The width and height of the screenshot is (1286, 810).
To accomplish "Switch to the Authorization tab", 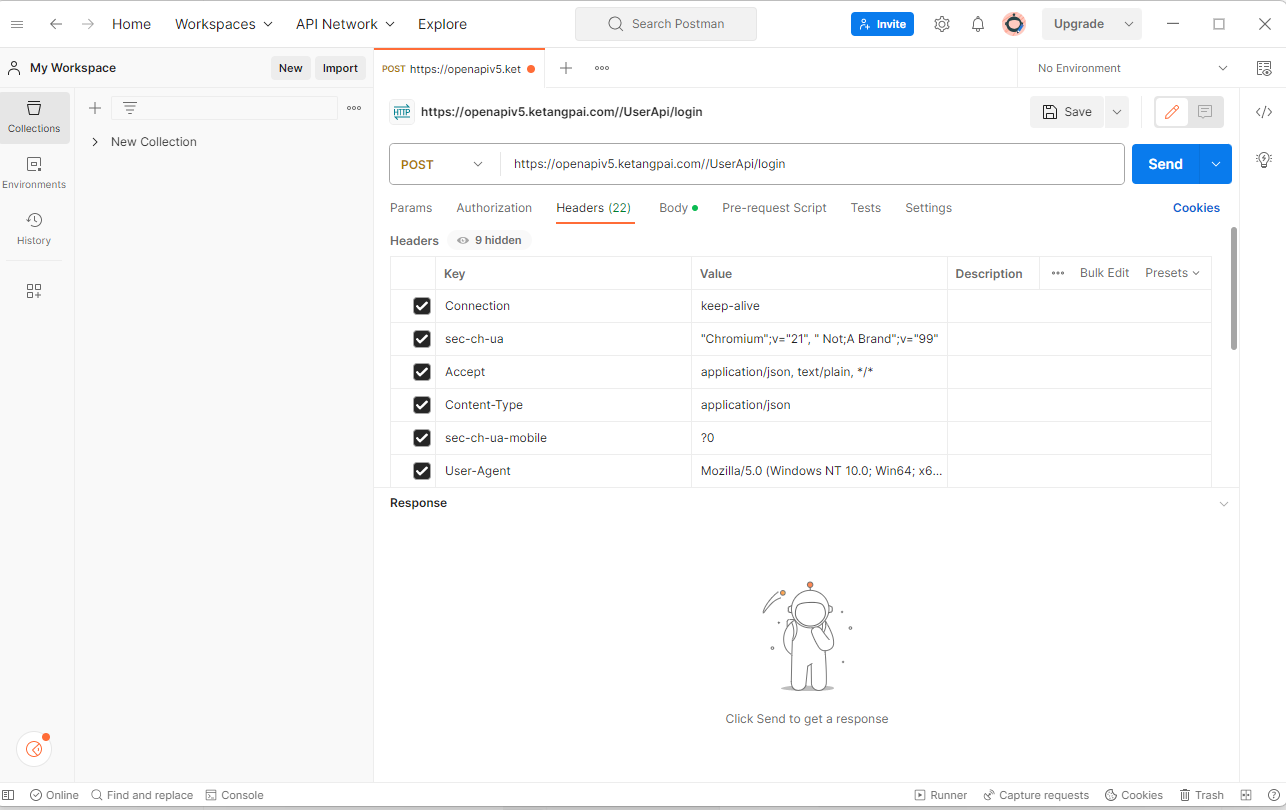I will tap(494, 208).
